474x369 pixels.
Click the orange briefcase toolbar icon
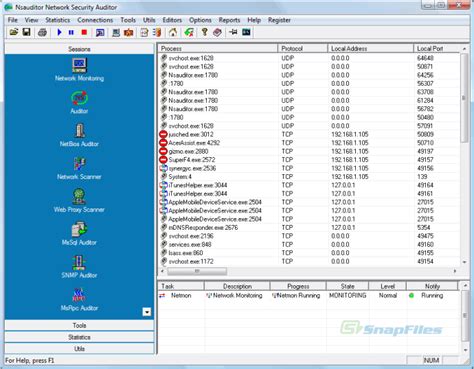(129, 32)
